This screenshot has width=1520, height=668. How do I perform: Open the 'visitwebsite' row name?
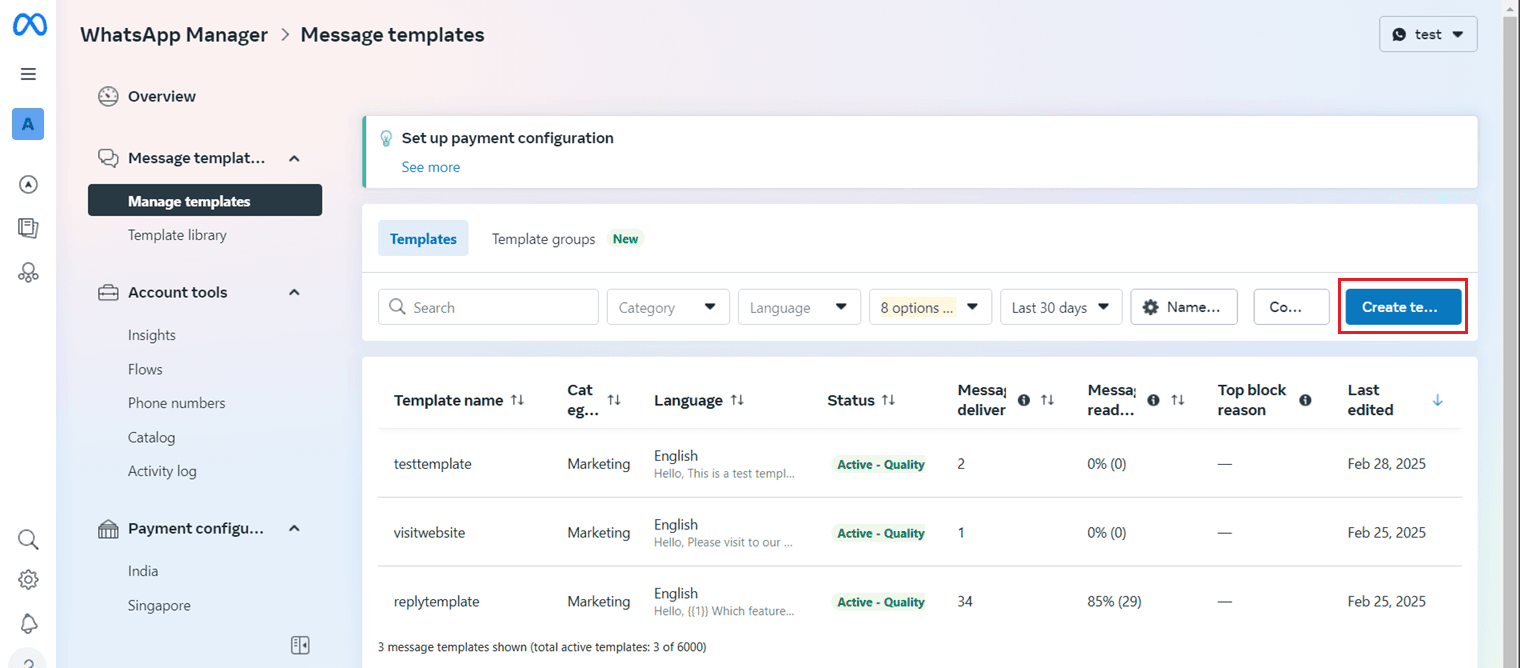click(429, 533)
